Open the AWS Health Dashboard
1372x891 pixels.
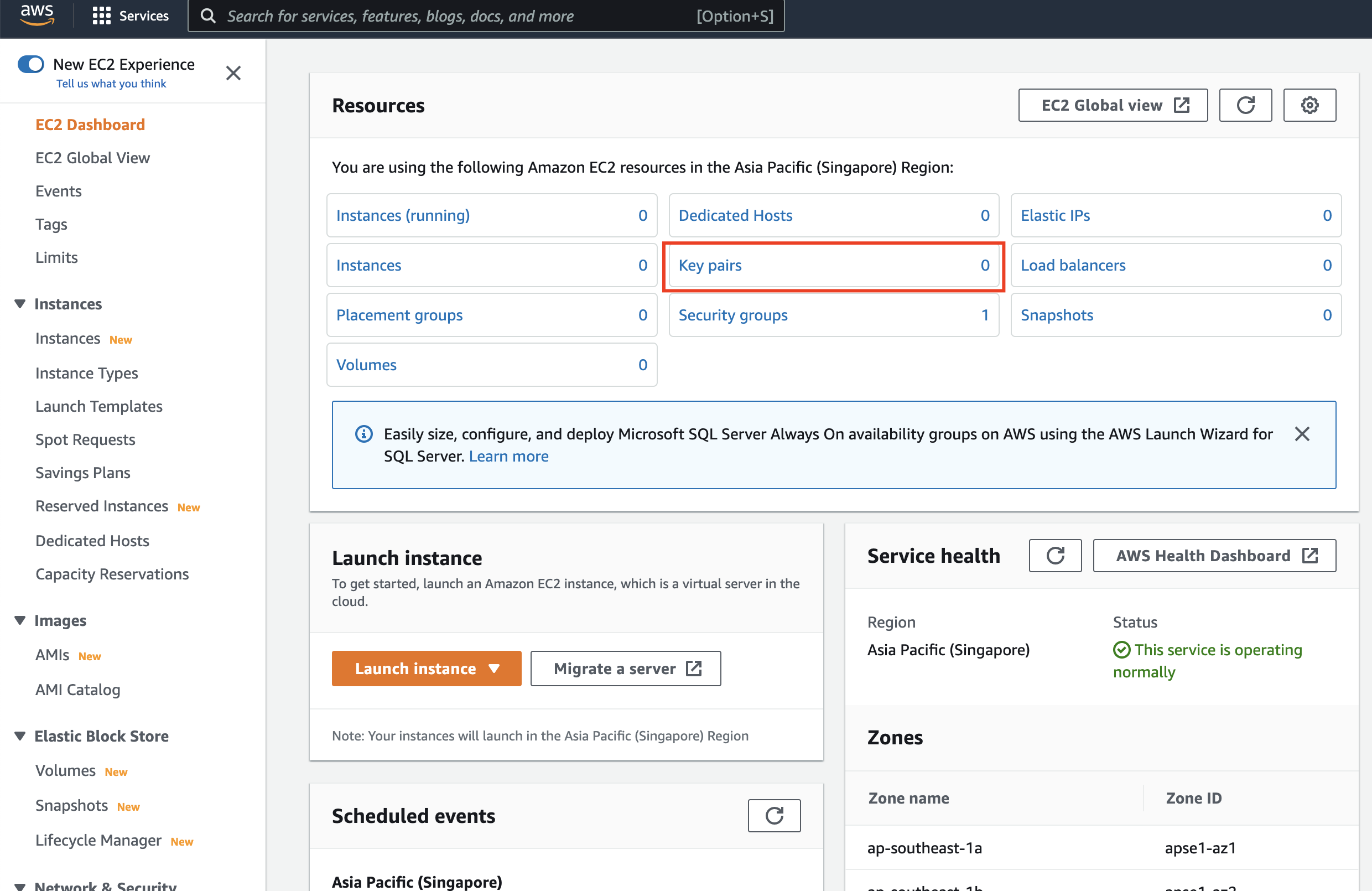1214,556
